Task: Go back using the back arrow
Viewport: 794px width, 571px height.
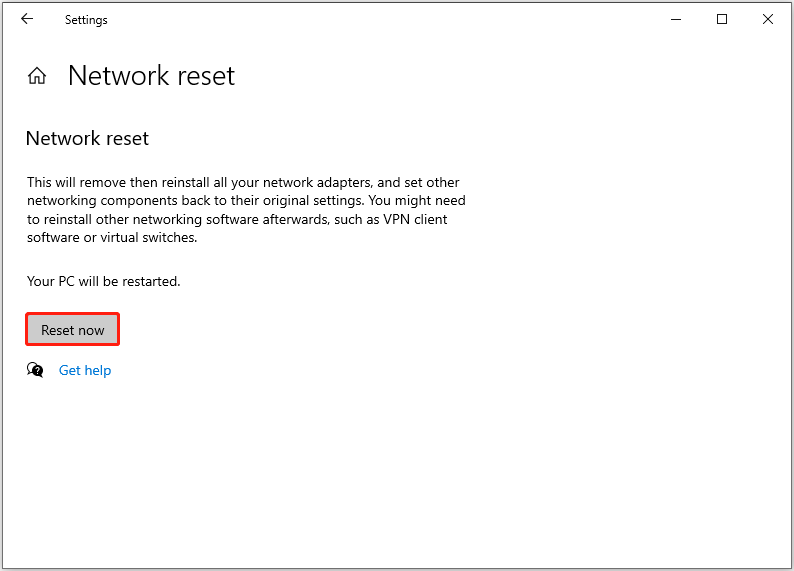Action: [x=27, y=19]
